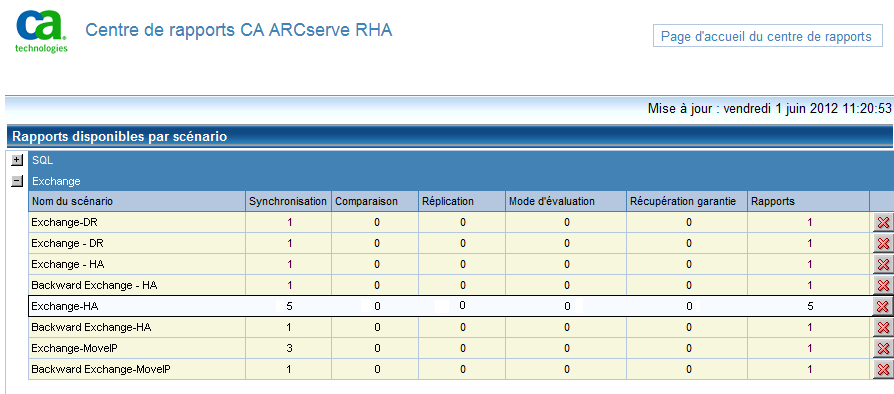Delete reports for Exchange-MoveIP
This screenshot has width=894, height=394.
pos(883,348)
